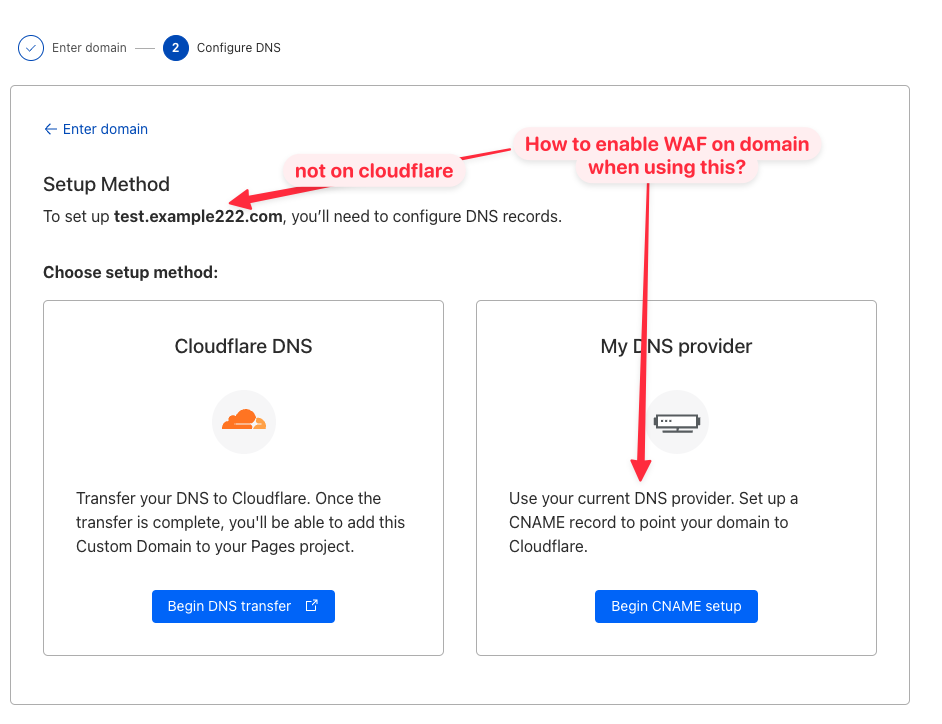942x724 pixels.
Task: Click the 'Choose setup method:' label
Action: (x=130, y=272)
